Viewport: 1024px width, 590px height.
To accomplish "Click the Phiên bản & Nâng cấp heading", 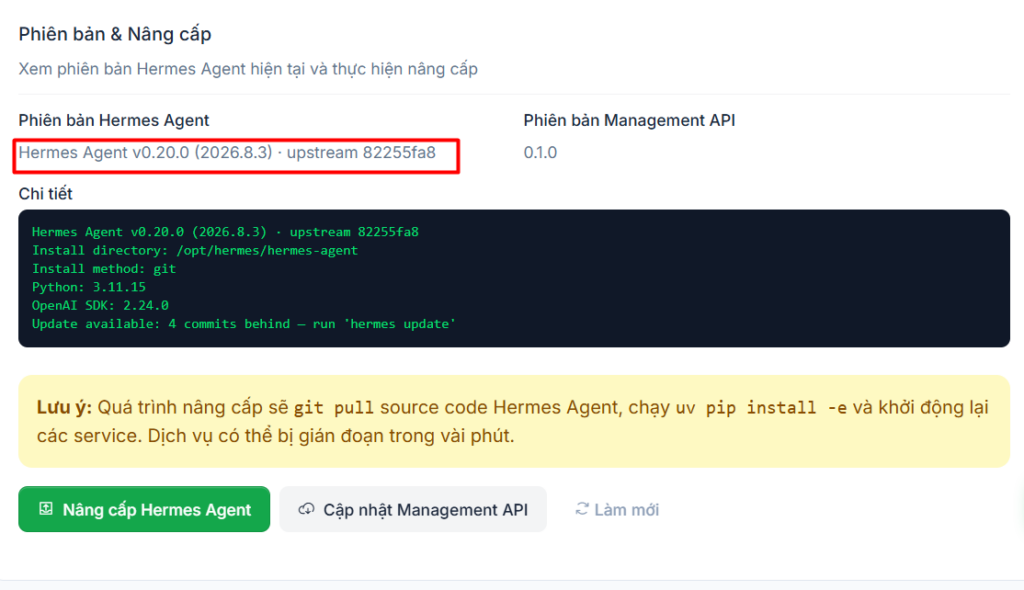I will (x=115, y=34).
